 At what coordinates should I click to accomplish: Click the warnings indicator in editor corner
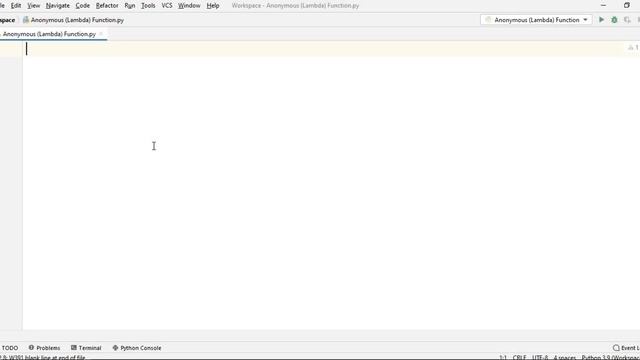pyautogui.click(x=633, y=48)
